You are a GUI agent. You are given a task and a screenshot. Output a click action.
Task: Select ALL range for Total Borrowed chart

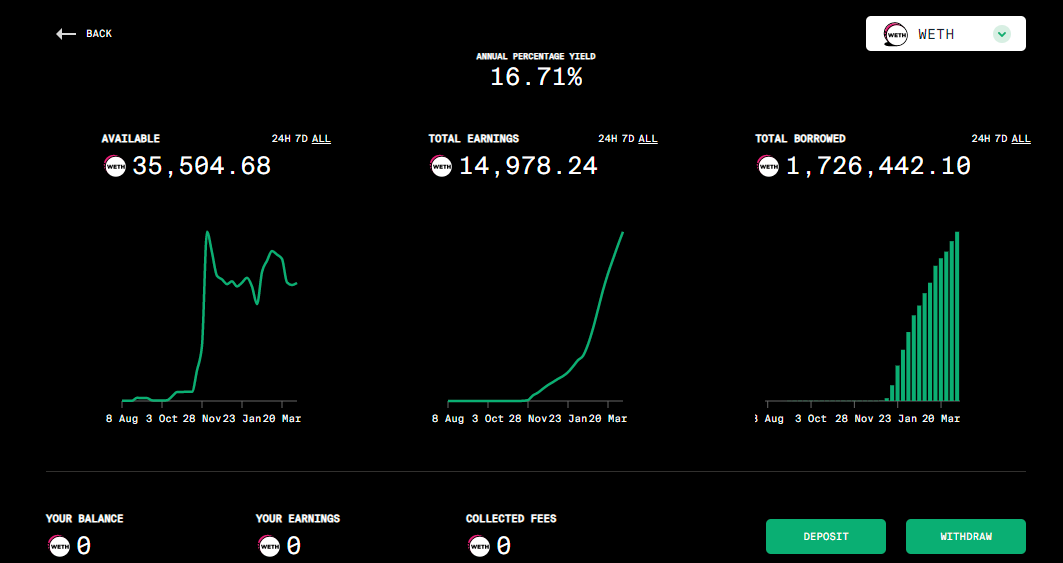1021,139
